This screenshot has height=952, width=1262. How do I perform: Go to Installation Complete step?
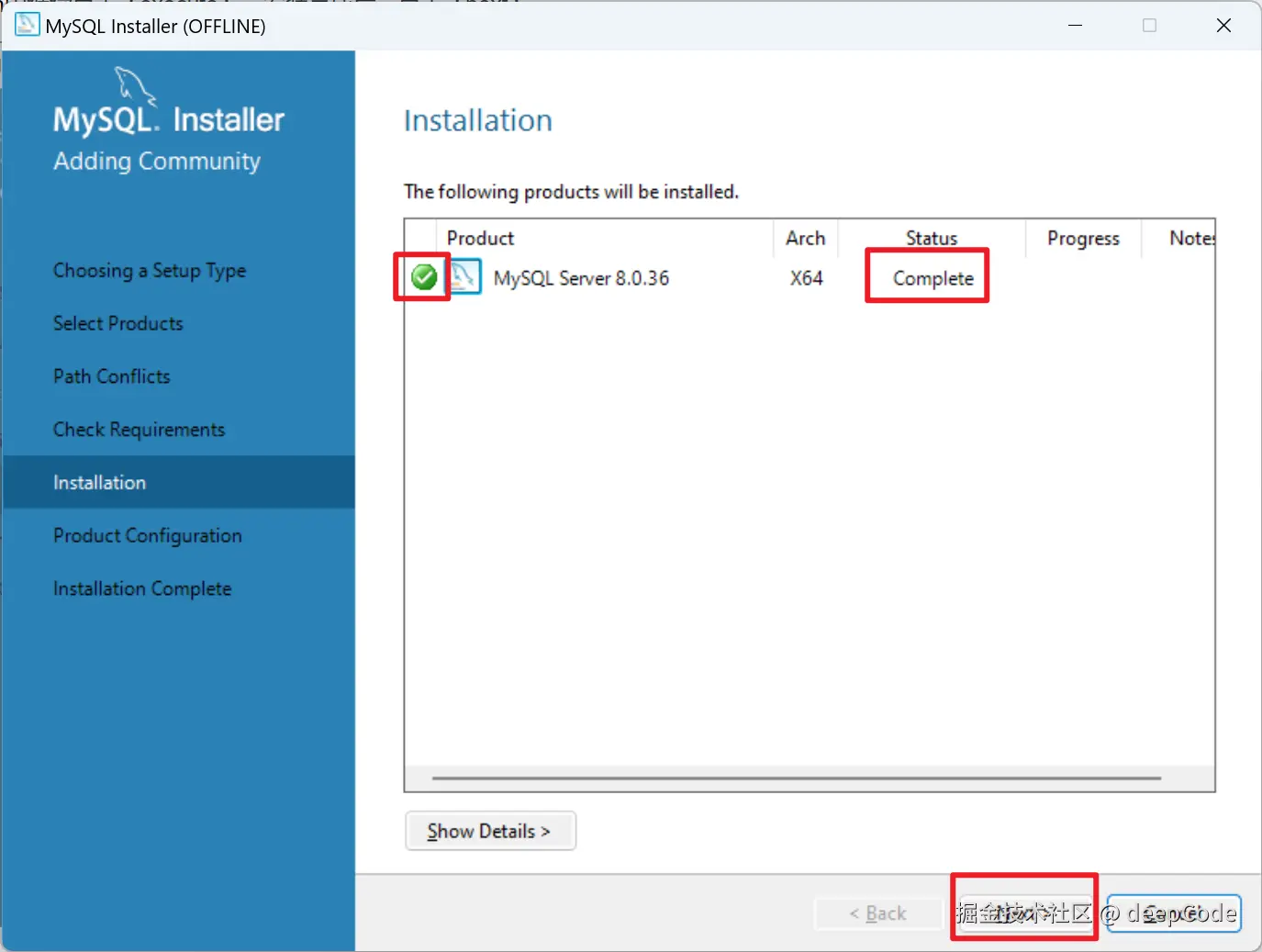click(x=142, y=588)
